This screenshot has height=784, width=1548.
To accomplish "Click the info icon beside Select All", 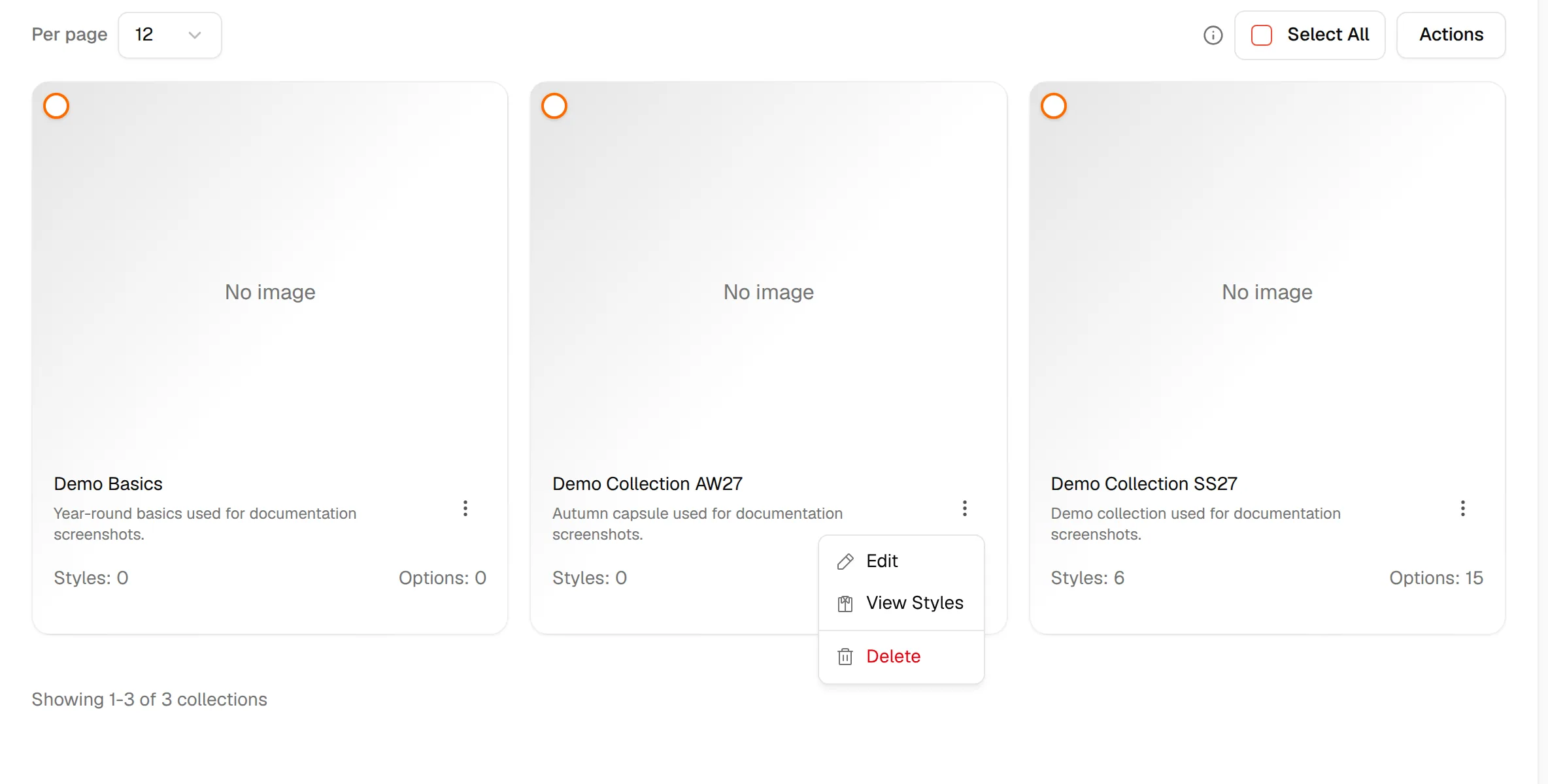I will click(x=1213, y=35).
